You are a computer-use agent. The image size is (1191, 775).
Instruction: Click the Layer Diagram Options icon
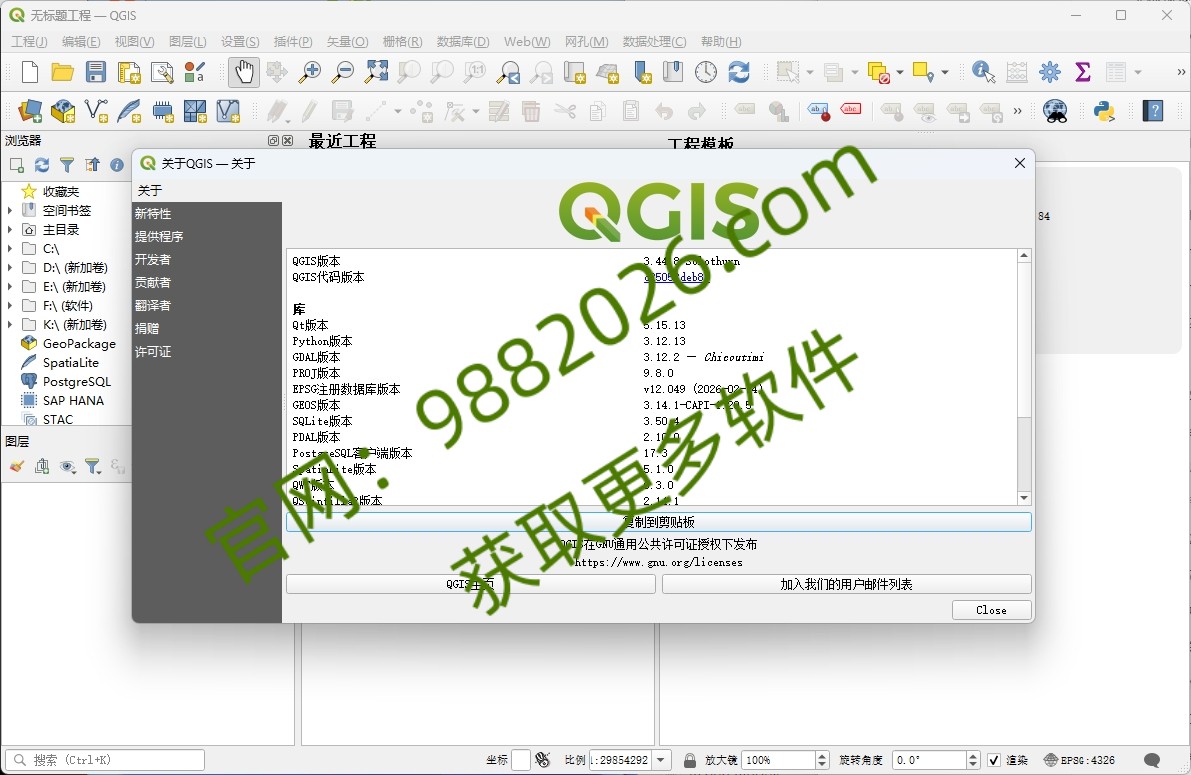[x=779, y=112]
